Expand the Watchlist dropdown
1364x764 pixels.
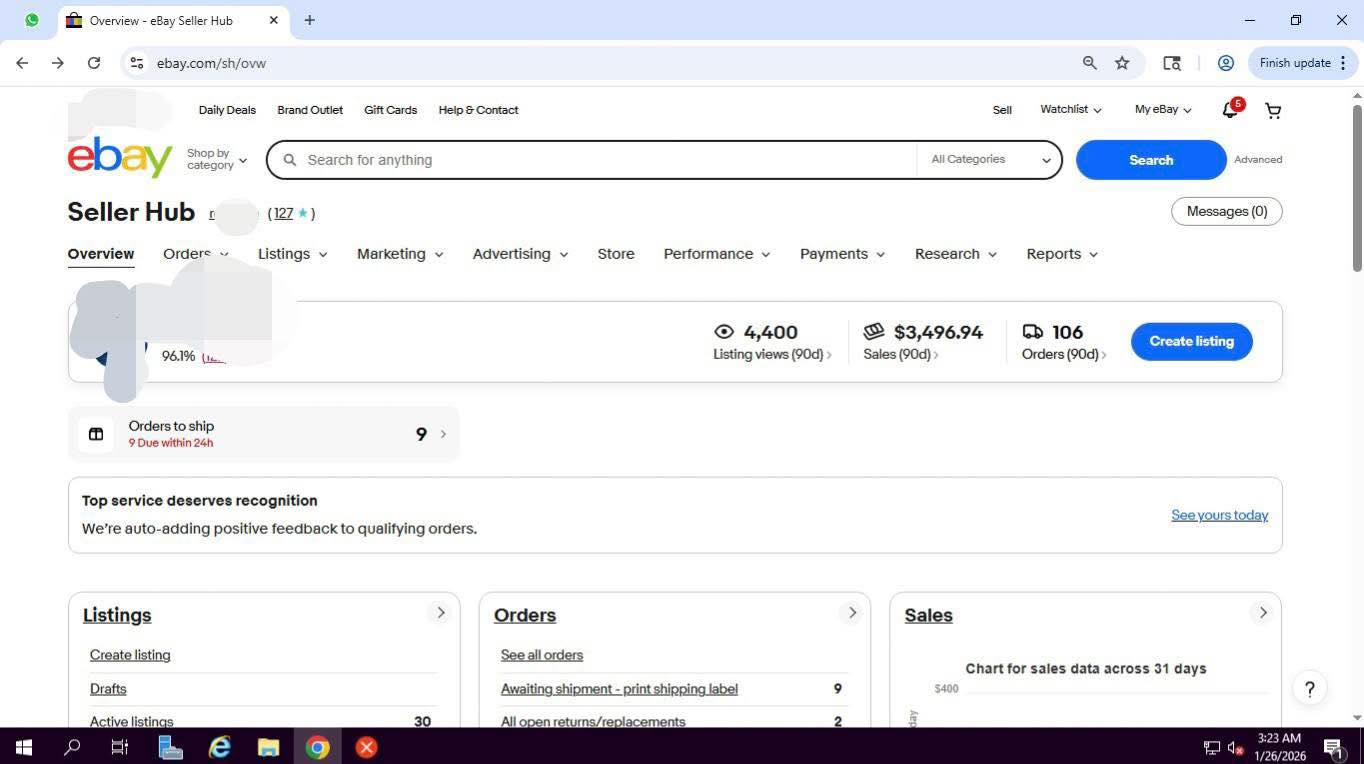click(1068, 110)
